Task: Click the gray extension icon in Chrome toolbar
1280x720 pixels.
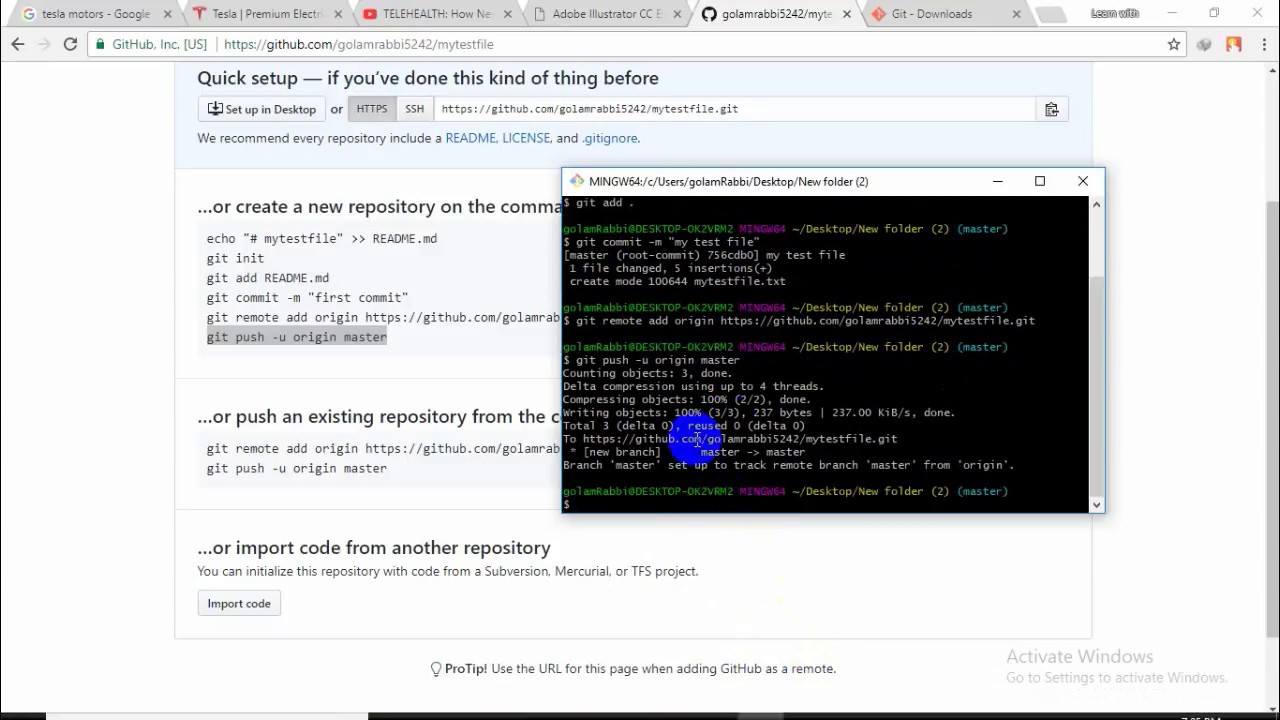Action: click(x=1204, y=44)
